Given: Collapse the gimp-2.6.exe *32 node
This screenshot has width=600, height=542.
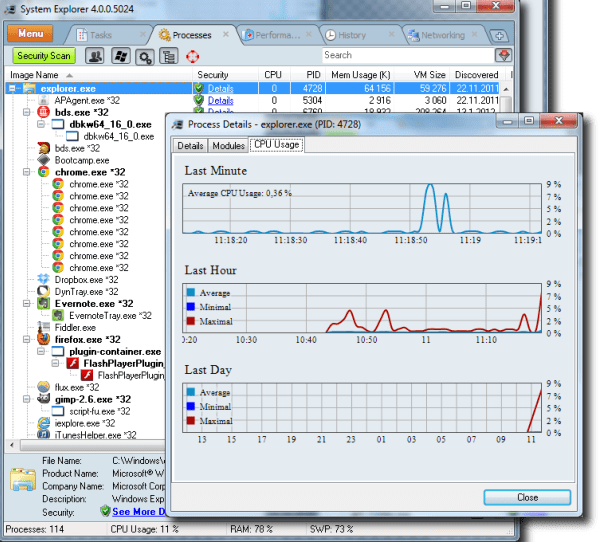Looking at the screenshot, I should (26, 399).
